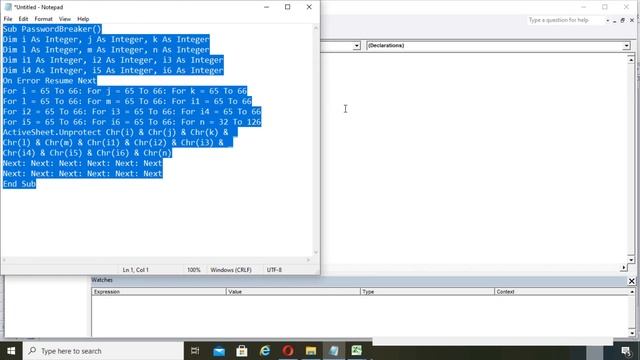640x360 pixels.
Task: Click 'Windows (CRLF)' in status bar
Action: [231, 270]
